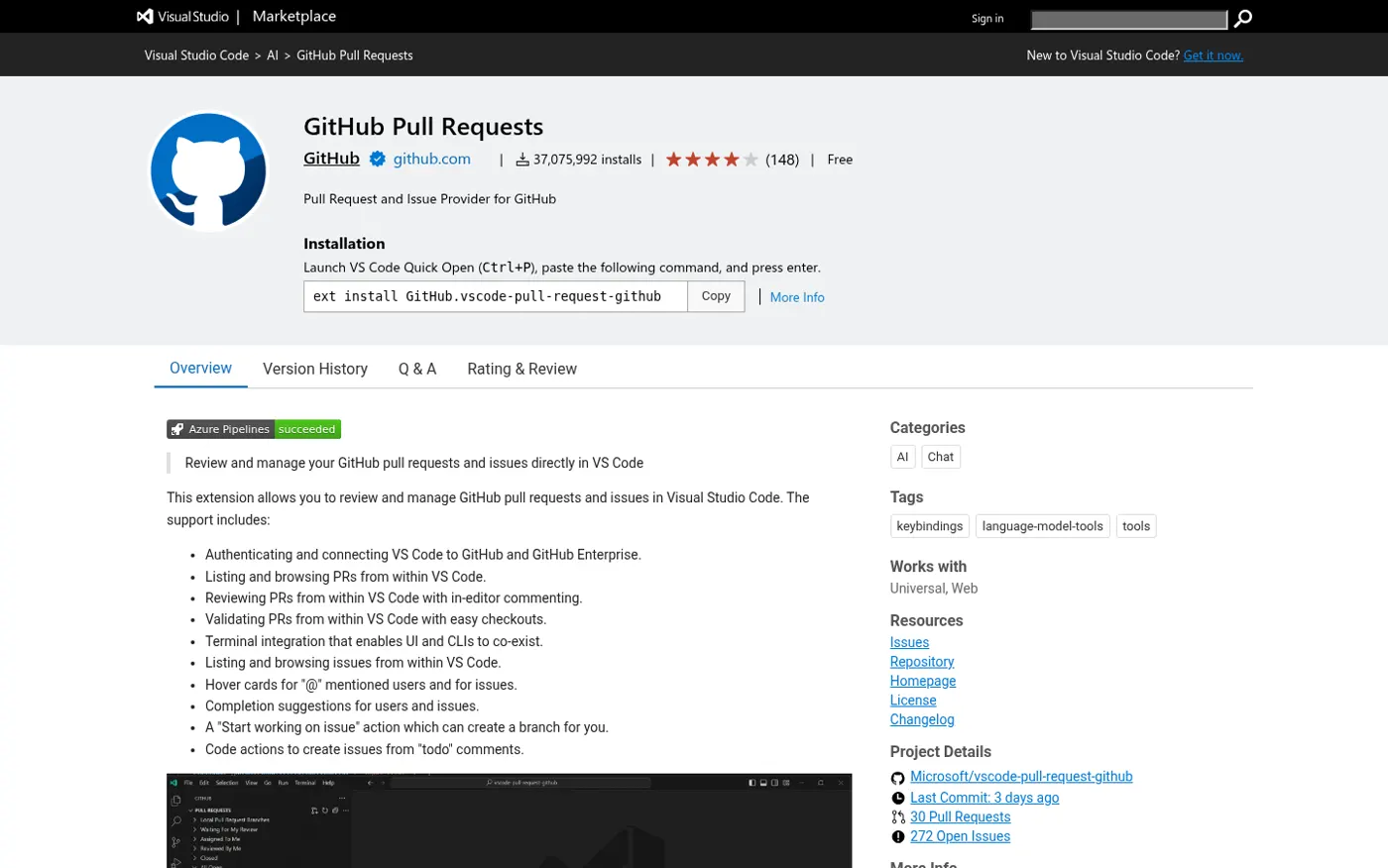
Task: Click the verified publisher badge icon
Action: (x=378, y=159)
